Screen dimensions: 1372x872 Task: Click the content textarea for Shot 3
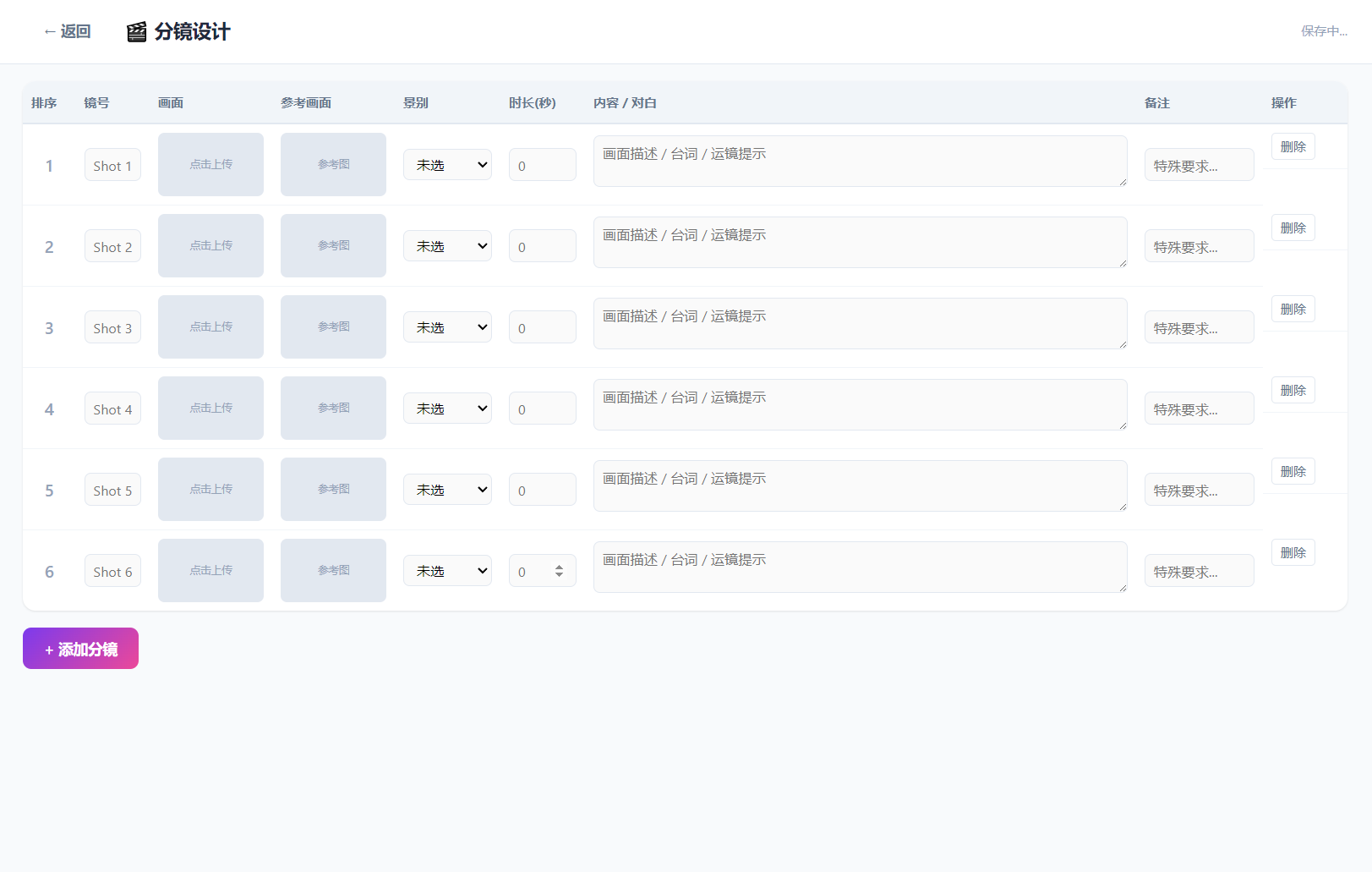(x=860, y=323)
